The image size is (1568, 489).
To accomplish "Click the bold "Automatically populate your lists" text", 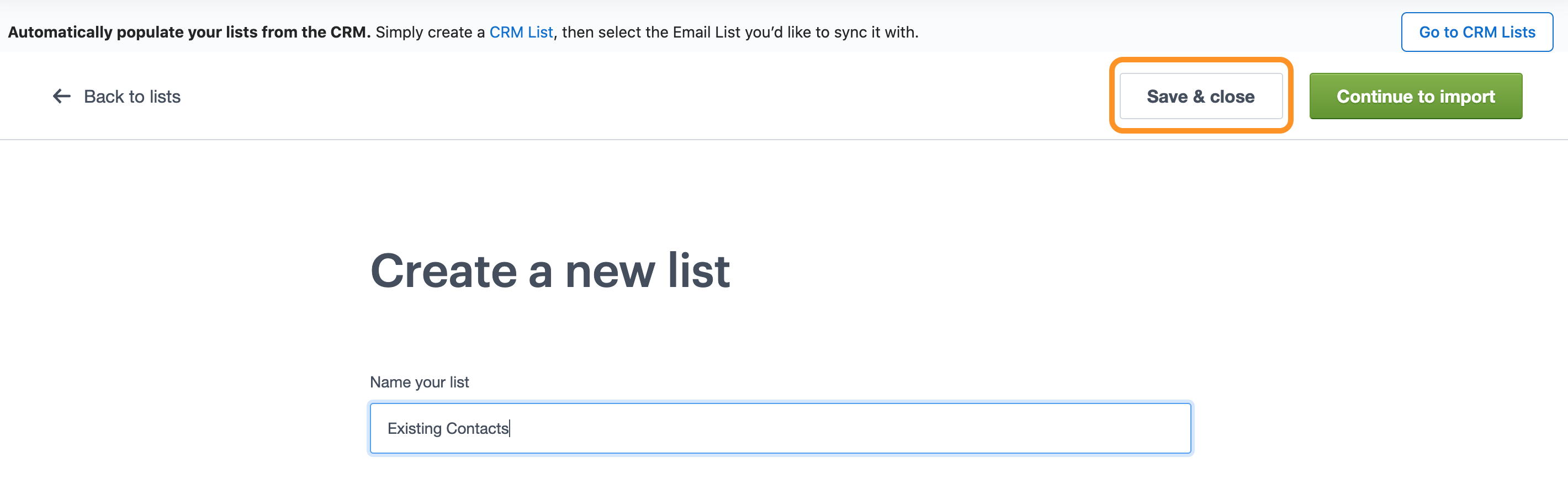I will (x=189, y=32).
